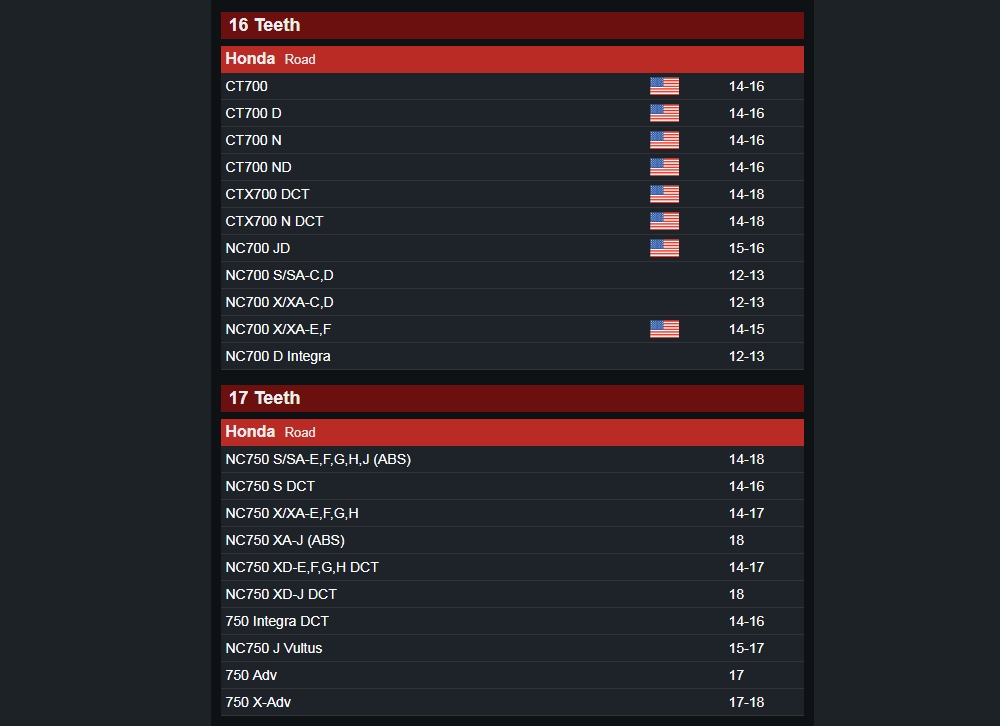Viewport: 1000px width, 726px height.
Task: Click the US flag beside NC700 X/XA-E,F
Action: click(664, 329)
